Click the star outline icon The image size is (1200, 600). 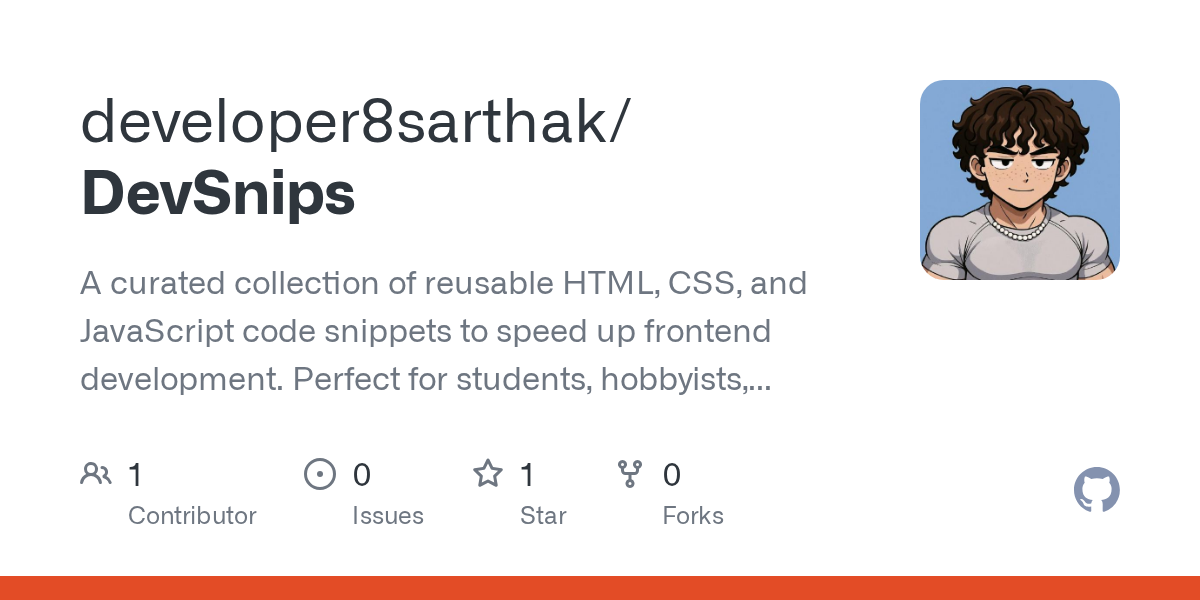488,474
